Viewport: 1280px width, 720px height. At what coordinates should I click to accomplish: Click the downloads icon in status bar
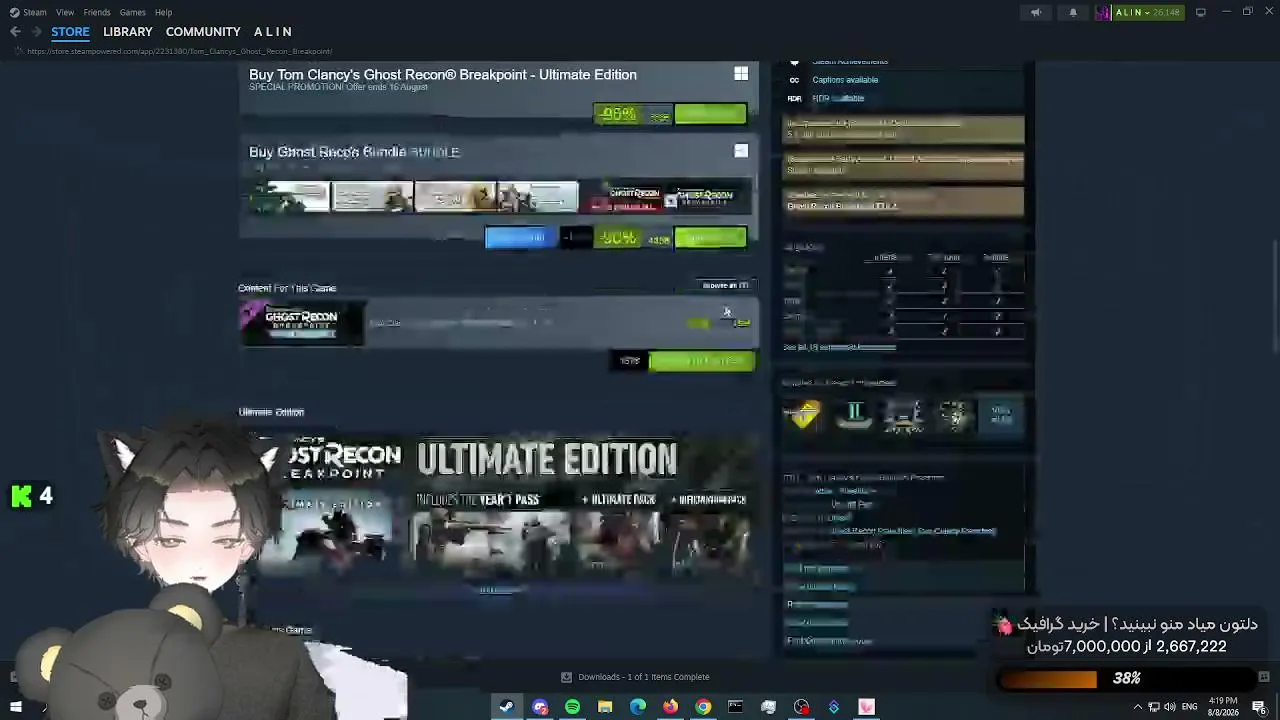[x=566, y=677]
